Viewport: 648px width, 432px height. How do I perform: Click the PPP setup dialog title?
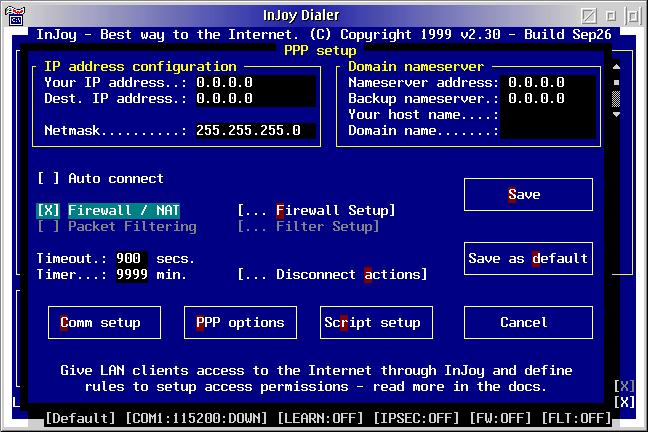click(x=320, y=51)
